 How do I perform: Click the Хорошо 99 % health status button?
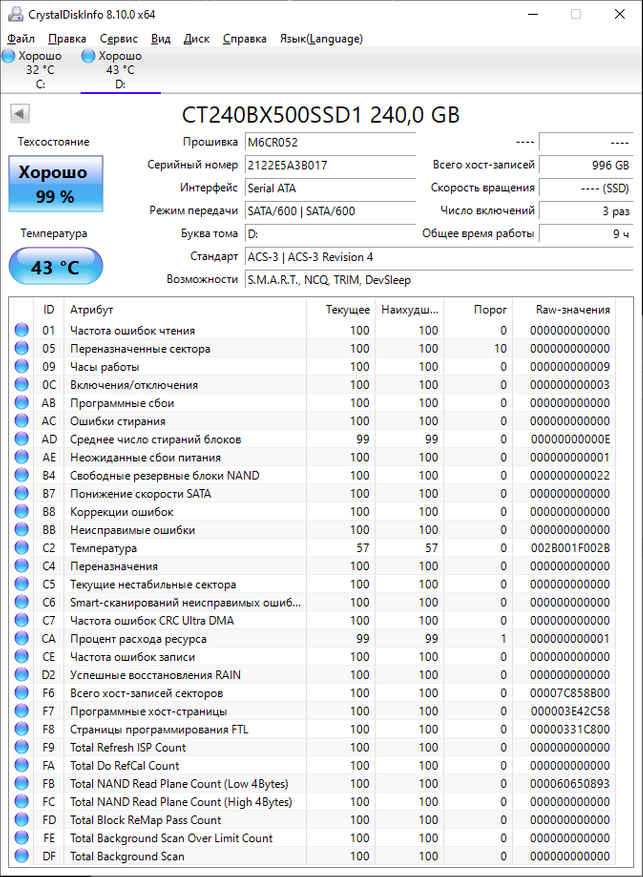[x=55, y=183]
